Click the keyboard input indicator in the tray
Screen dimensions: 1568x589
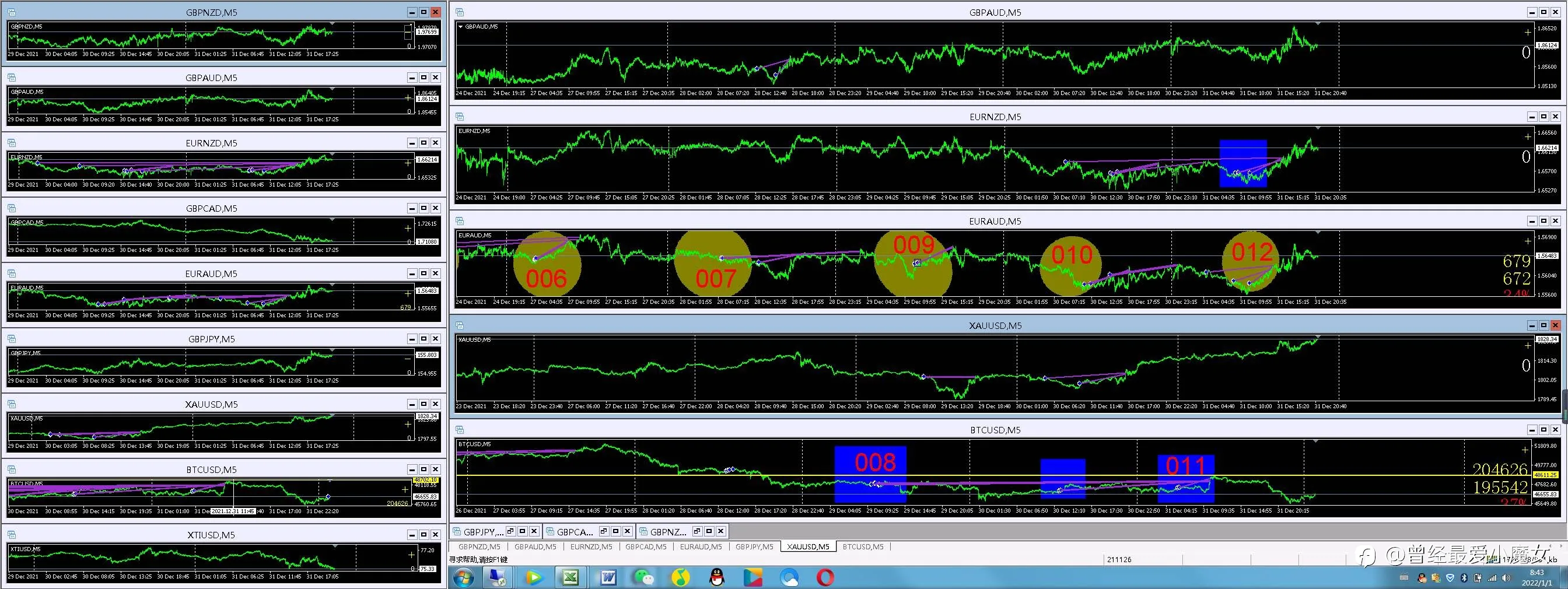[1404, 578]
